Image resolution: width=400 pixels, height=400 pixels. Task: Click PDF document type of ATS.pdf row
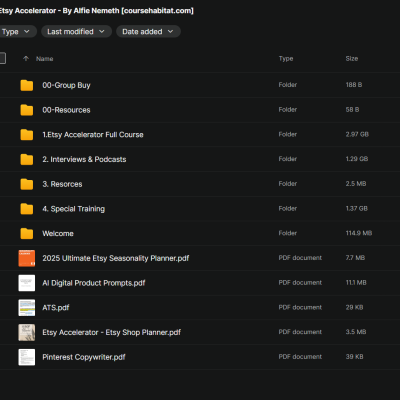tap(300, 307)
